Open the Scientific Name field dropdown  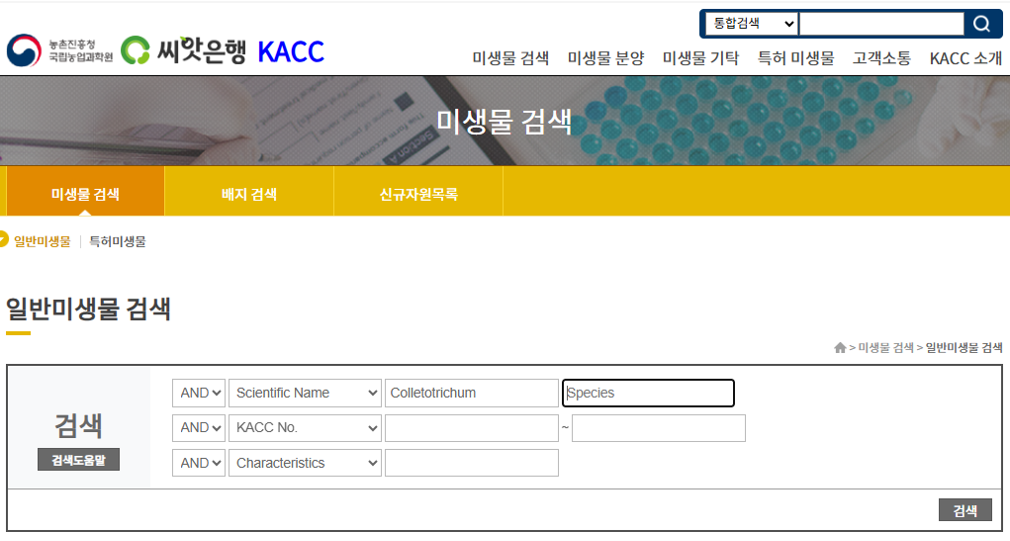click(x=305, y=393)
